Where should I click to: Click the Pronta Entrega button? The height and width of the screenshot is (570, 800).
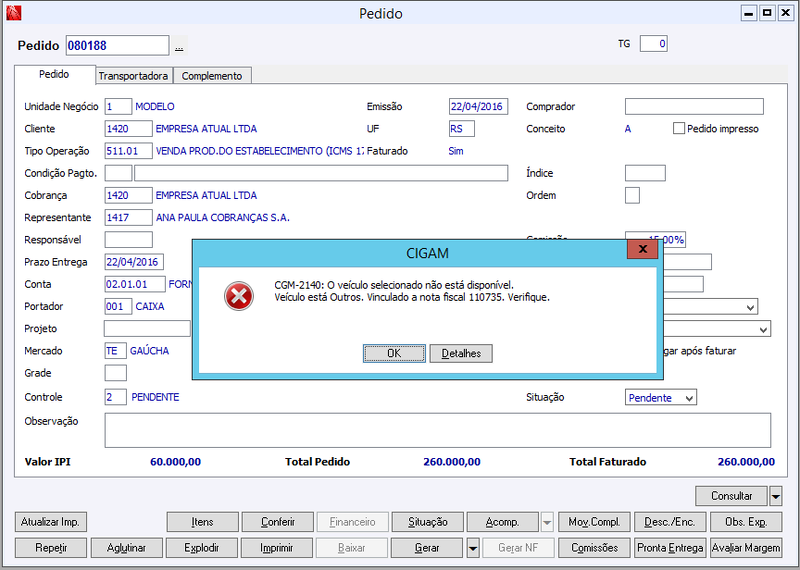point(670,548)
